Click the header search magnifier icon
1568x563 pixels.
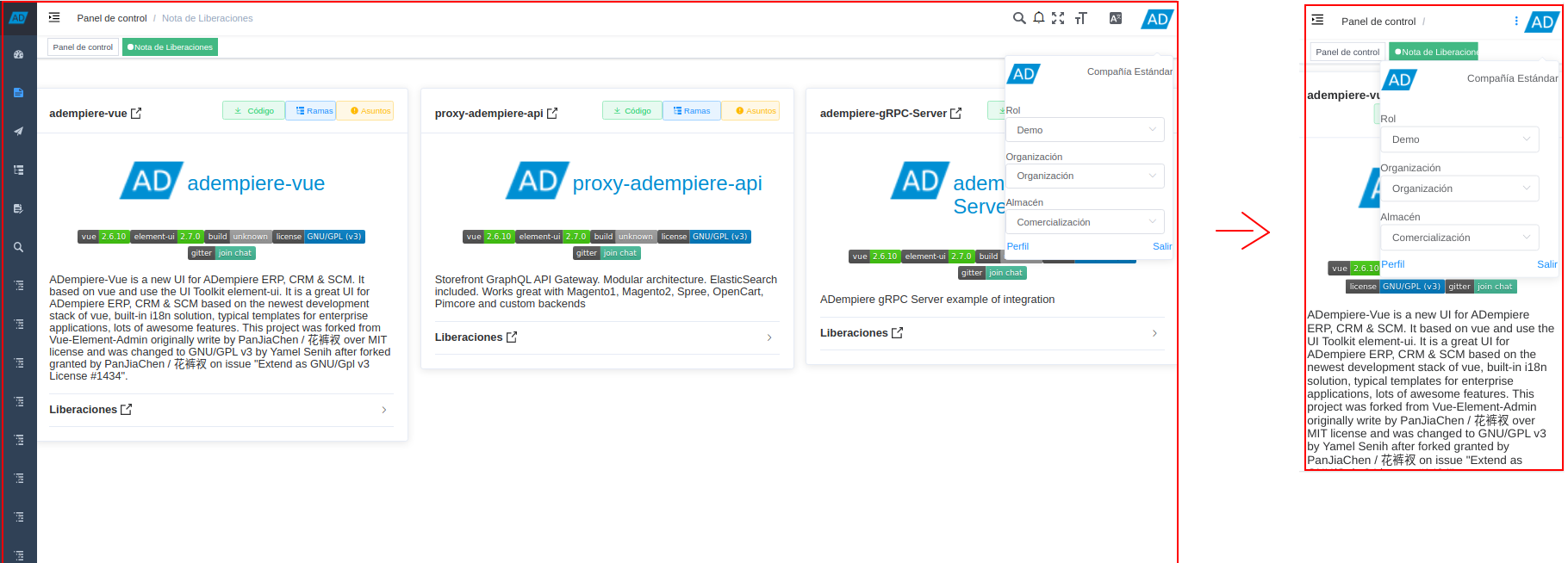tap(1019, 18)
